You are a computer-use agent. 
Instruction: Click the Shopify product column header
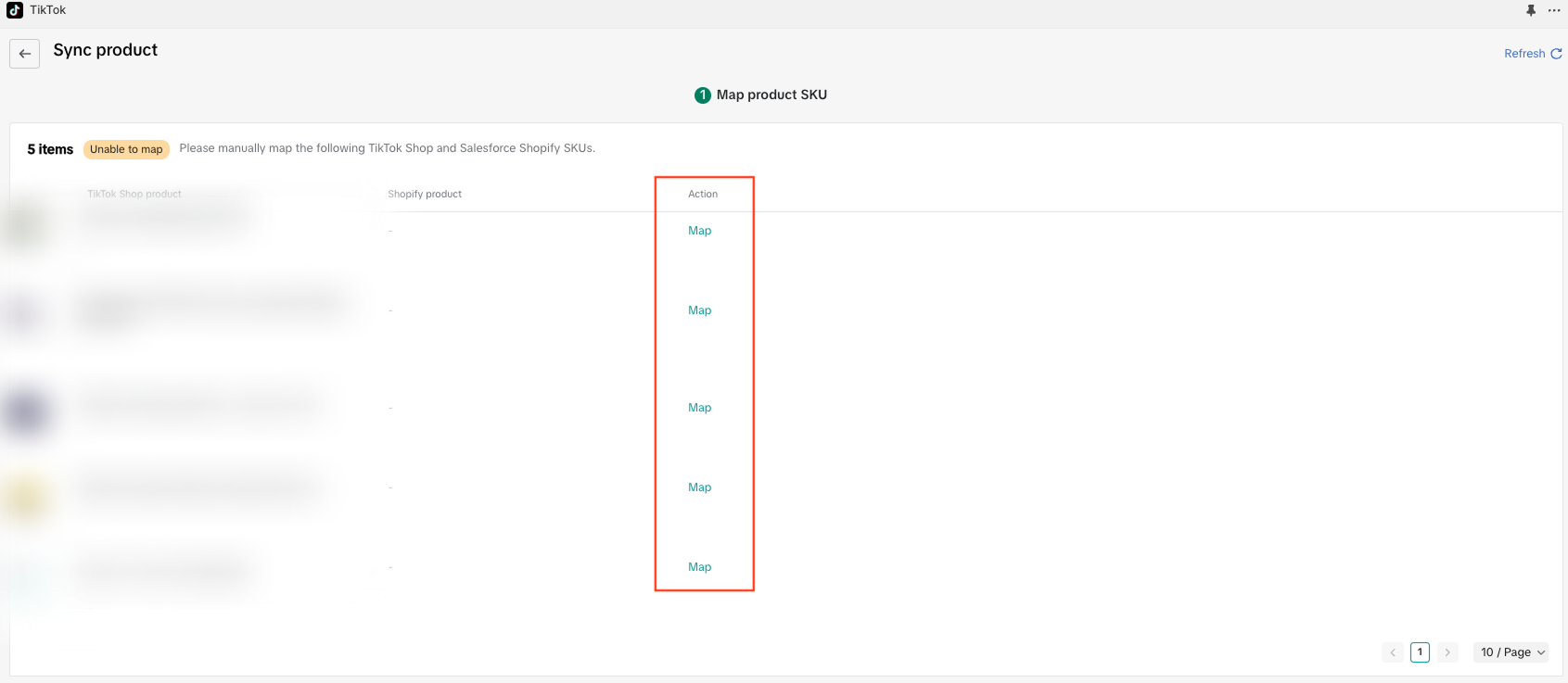[425, 194]
